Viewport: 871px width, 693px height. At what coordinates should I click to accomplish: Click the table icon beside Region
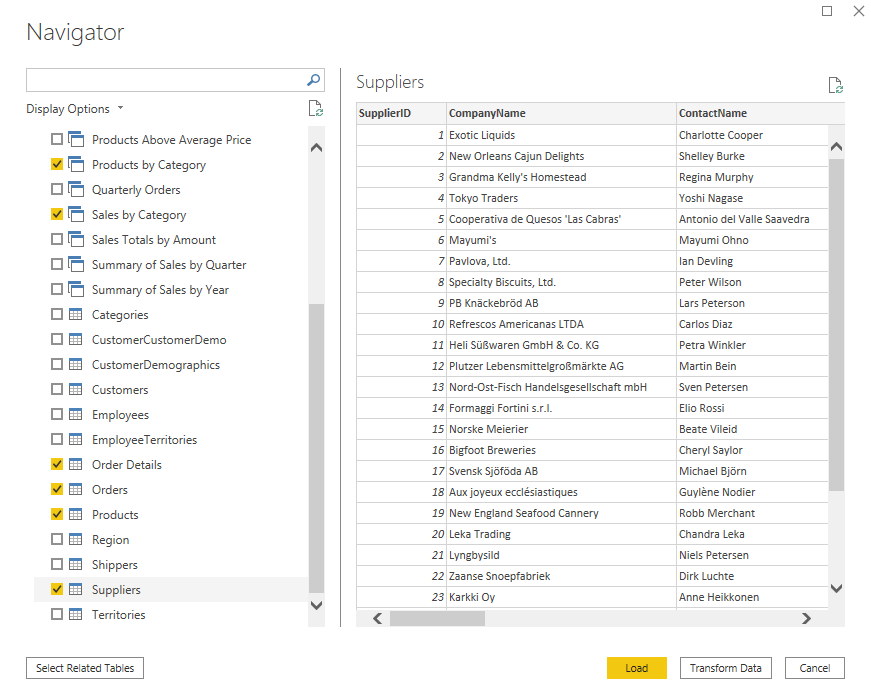(76, 539)
